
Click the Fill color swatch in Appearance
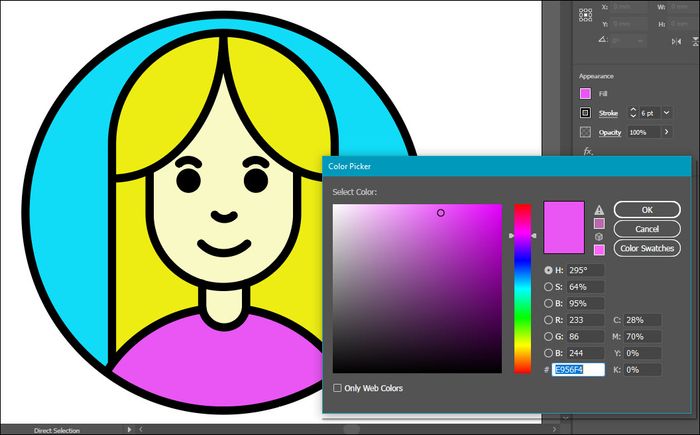[585, 93]
